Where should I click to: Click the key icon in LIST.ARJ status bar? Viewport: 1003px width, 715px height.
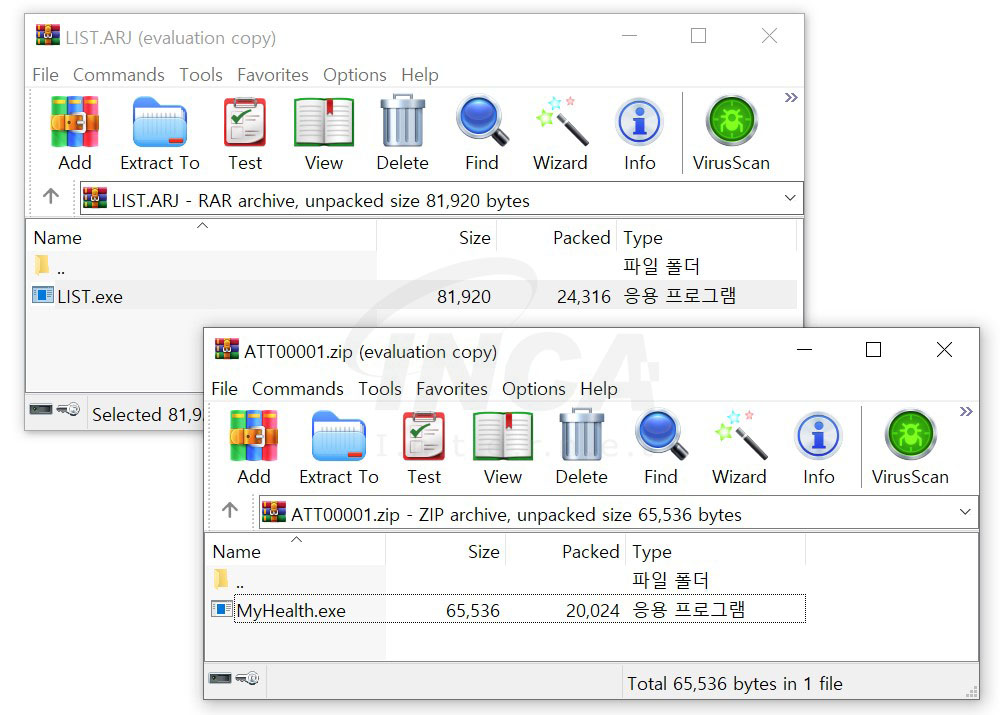click(68, 409)
